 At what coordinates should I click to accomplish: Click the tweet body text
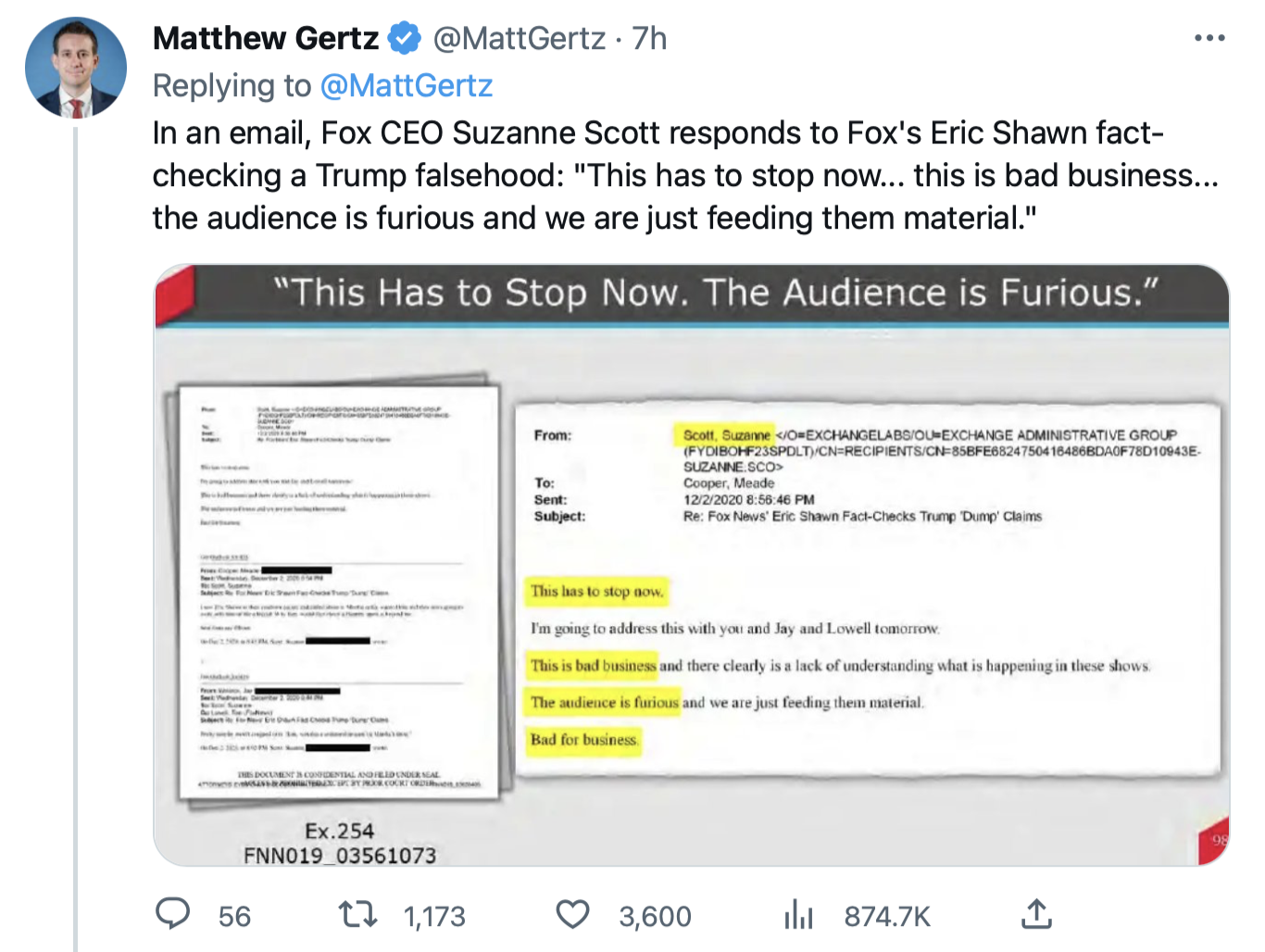tap(685, 175)
